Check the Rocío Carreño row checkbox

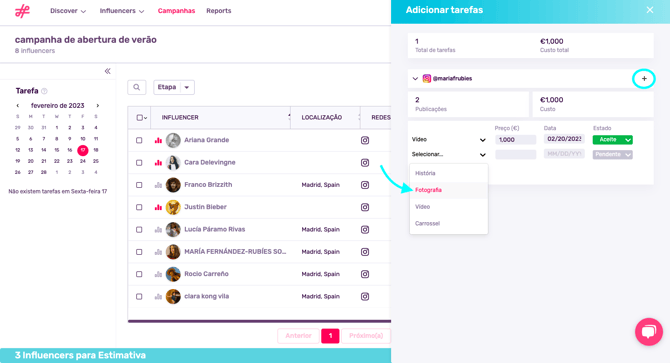pos(139,274)
